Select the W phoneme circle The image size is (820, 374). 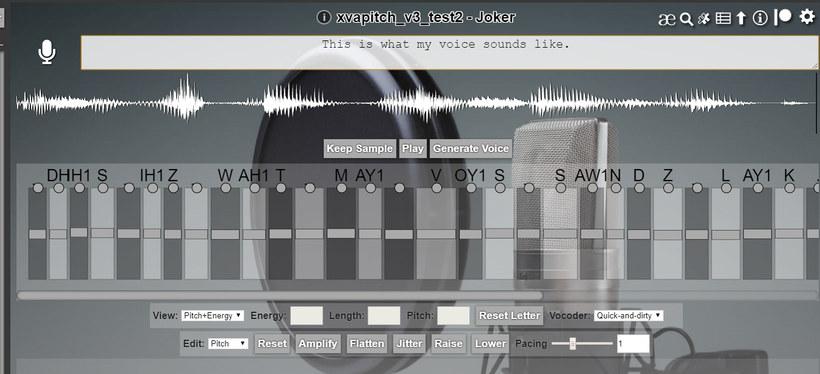(225, 188)
